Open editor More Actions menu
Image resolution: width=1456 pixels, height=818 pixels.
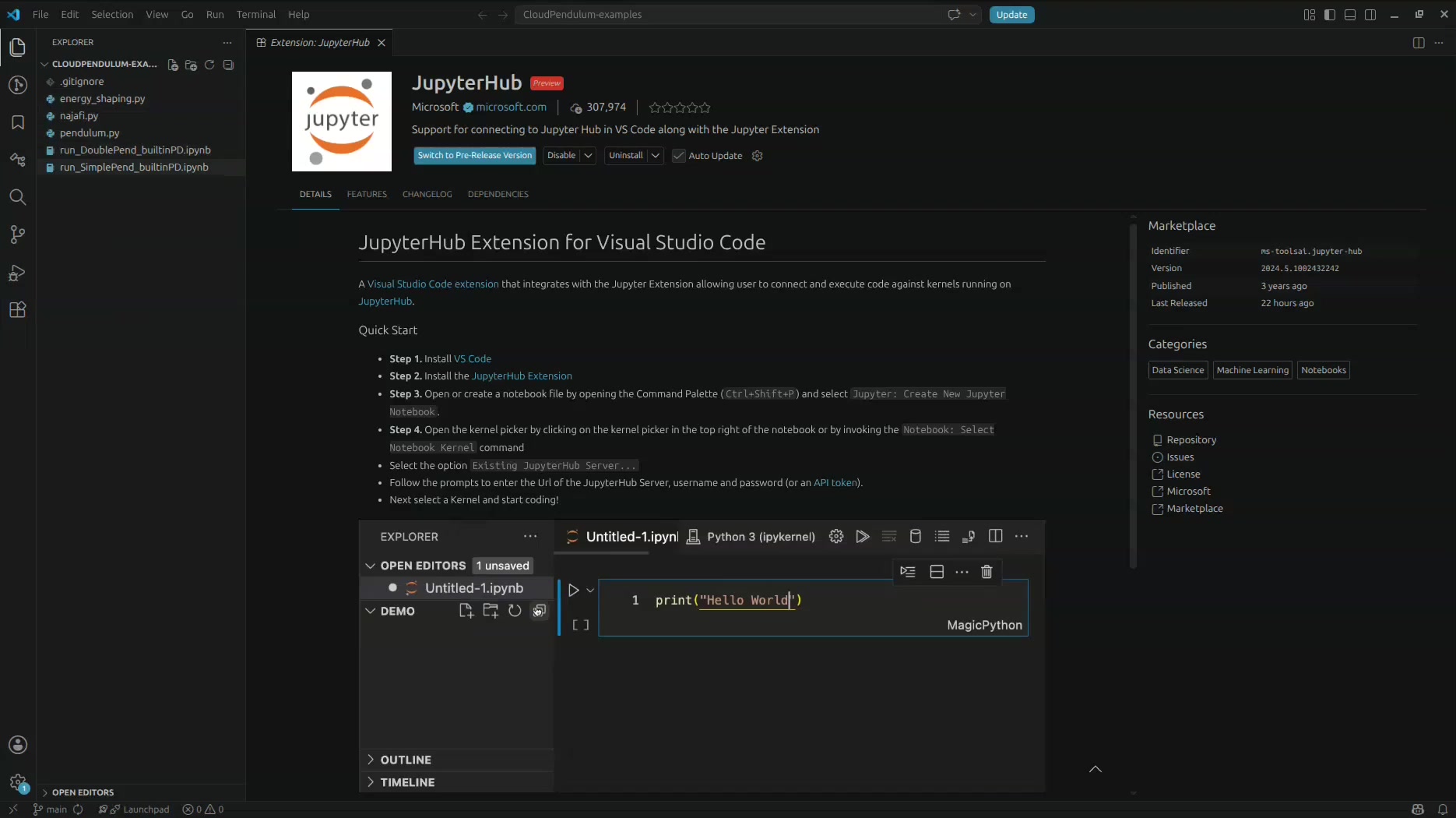click(x=1439, y=43)
